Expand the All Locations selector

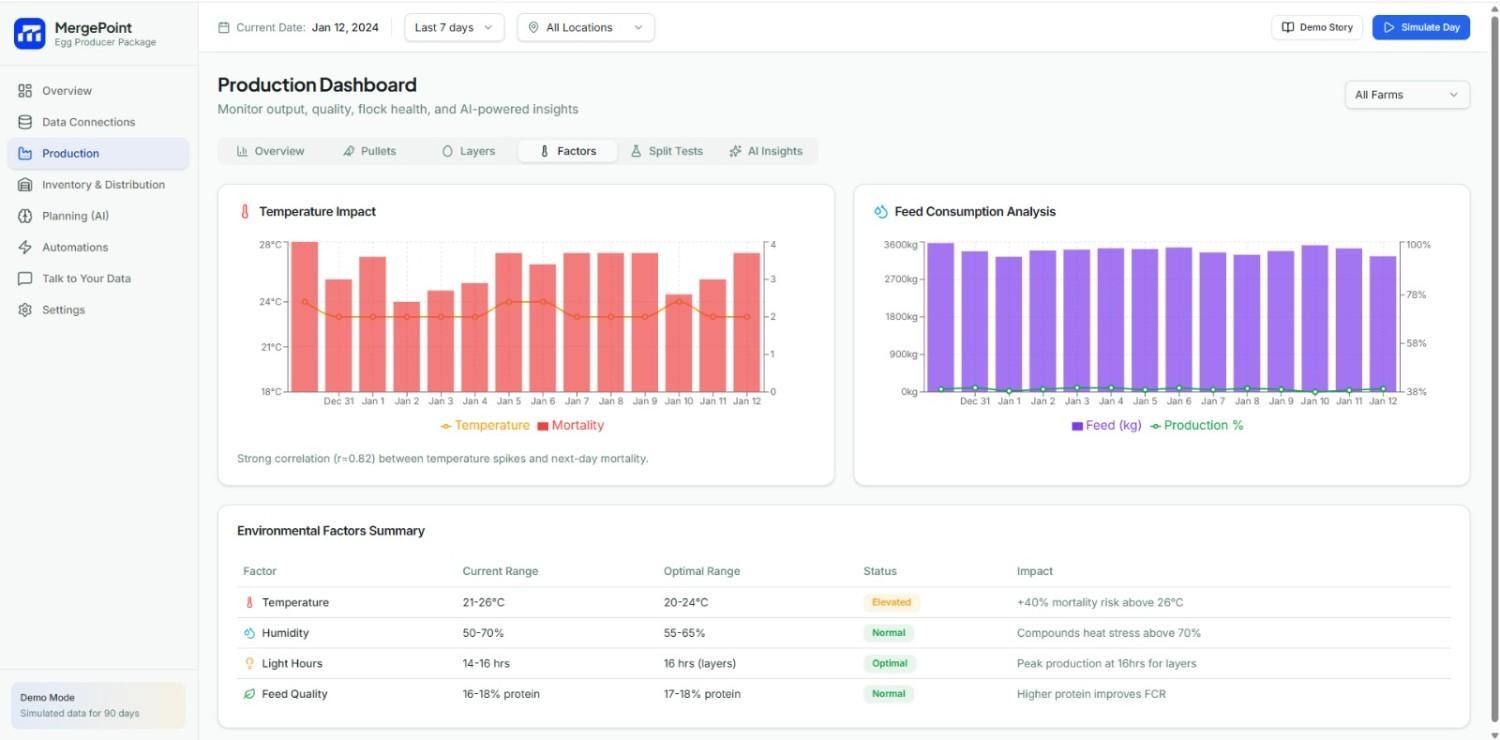tap(585, 27)
